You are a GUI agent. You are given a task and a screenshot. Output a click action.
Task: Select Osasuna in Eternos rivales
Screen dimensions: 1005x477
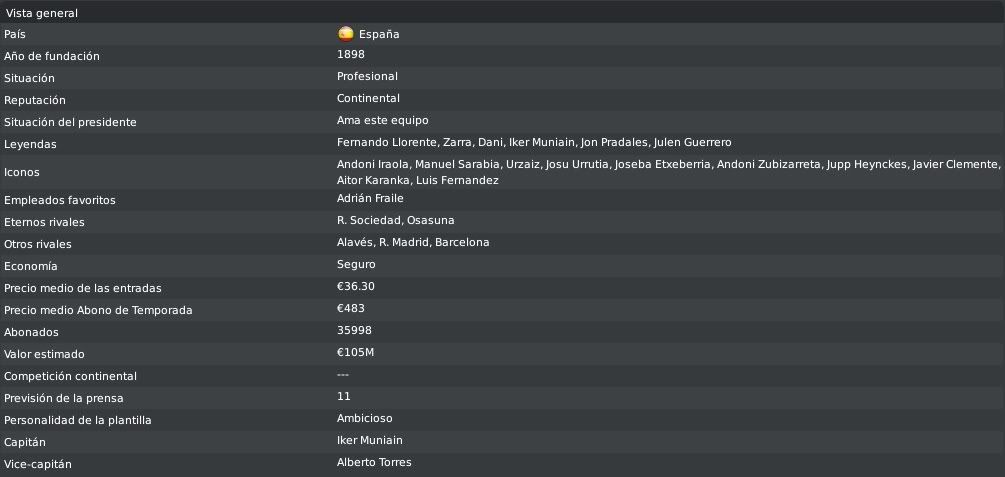point(431,221)
